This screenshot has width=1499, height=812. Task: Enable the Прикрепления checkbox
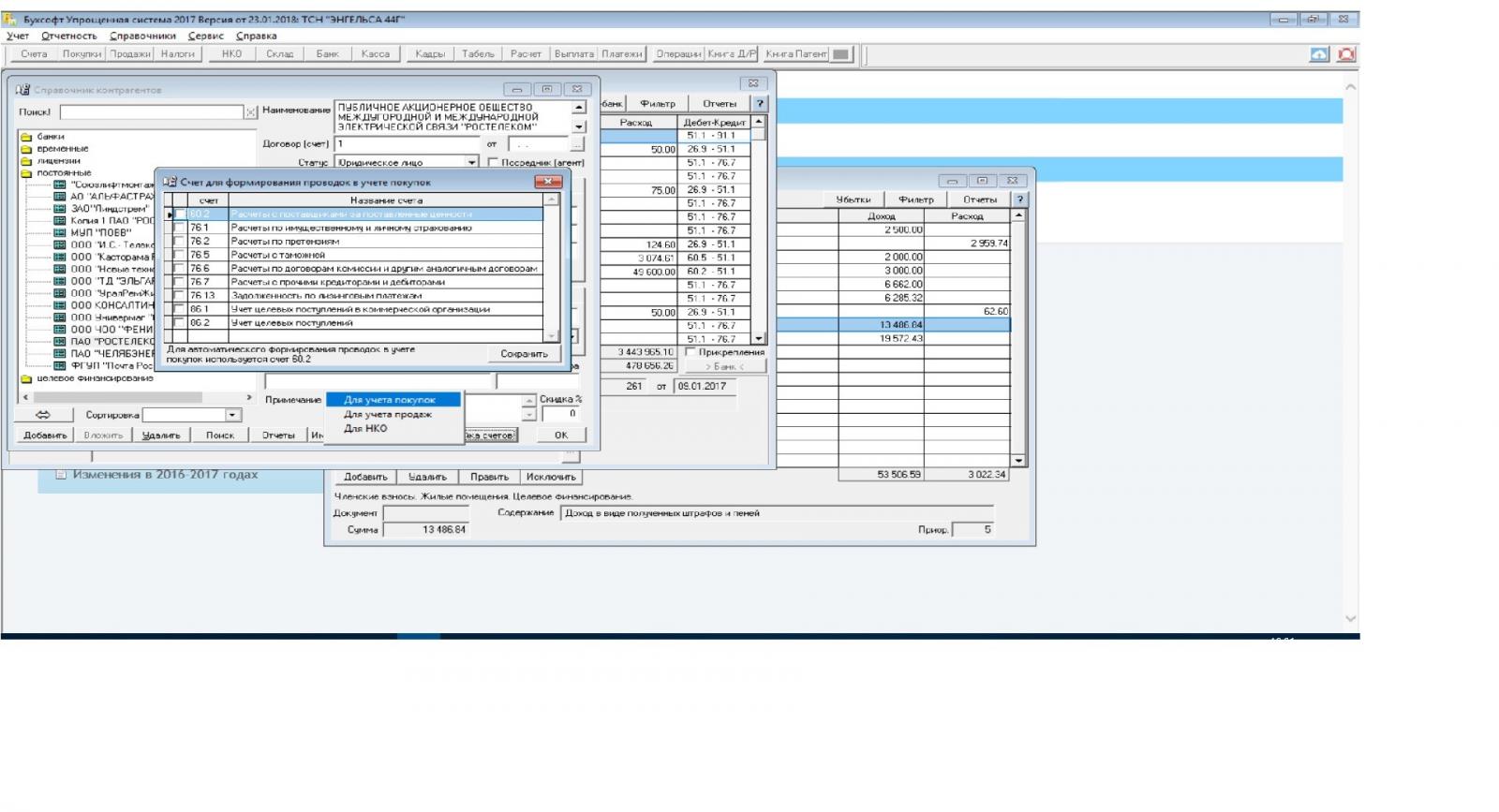click(690, 352)
